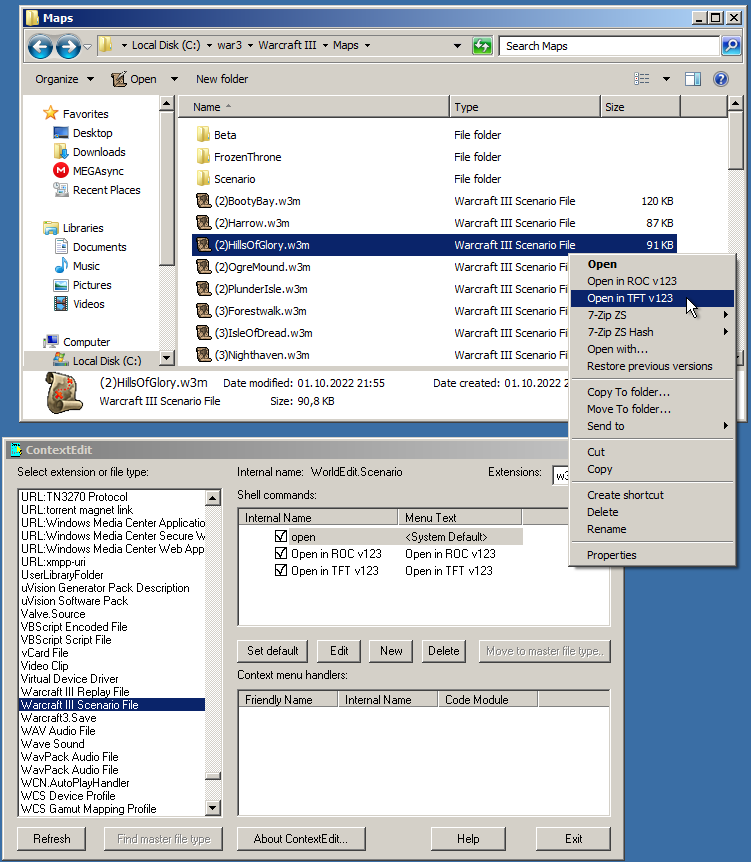
Task: Click the search magnifier icon in Maps
Action: click(731, 46)
